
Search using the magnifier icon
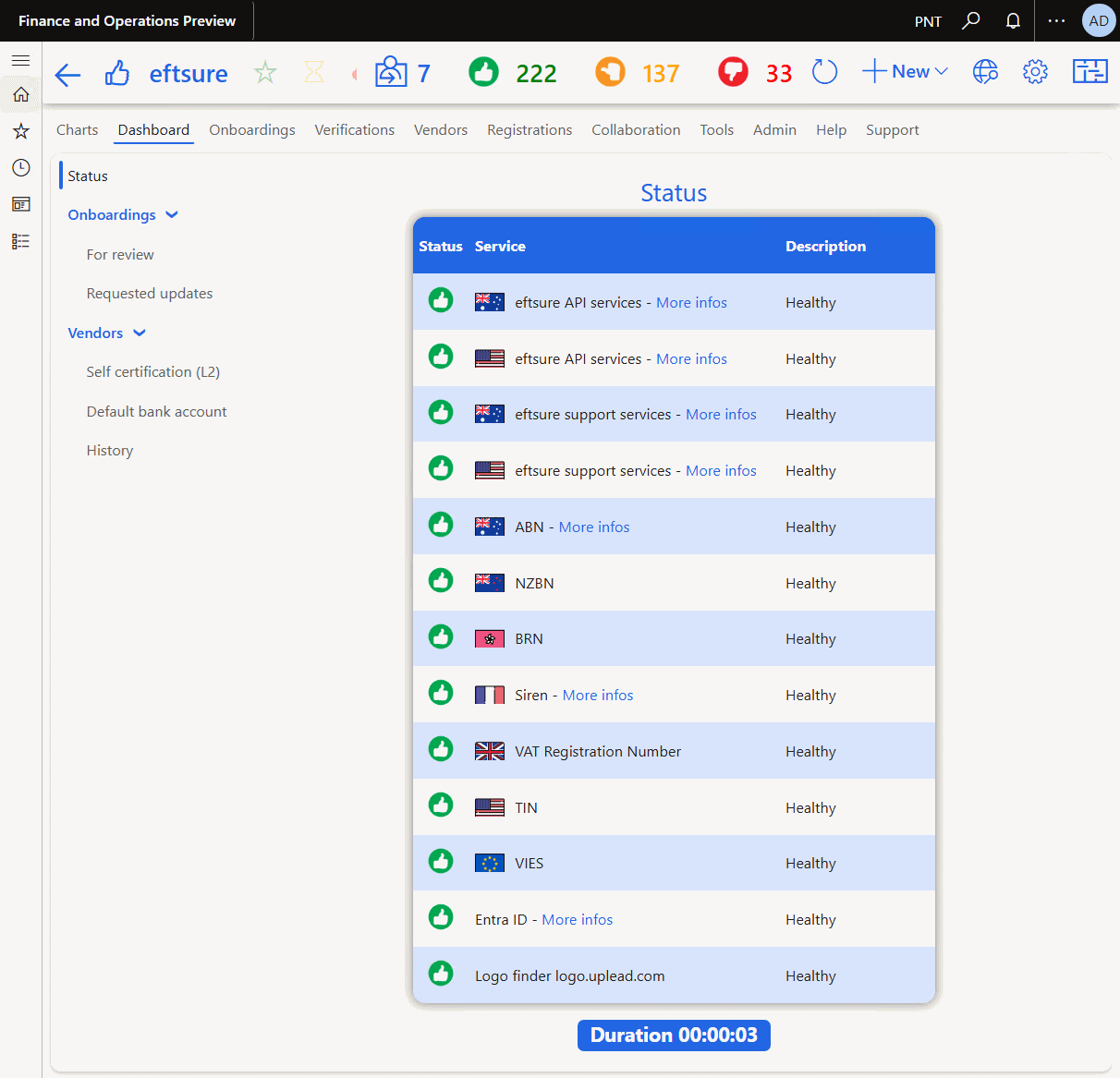[971, 20]
